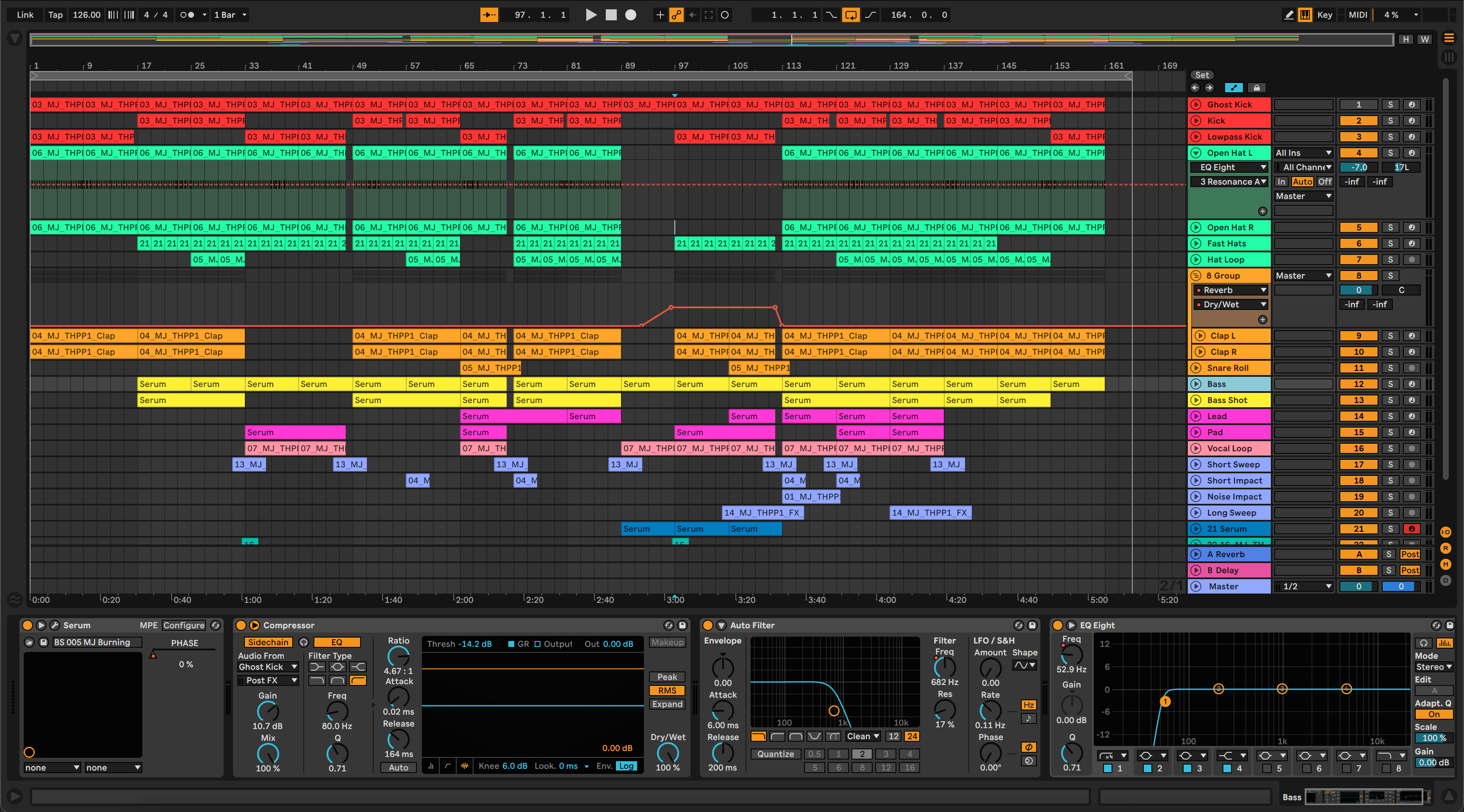Toggle track activator for Bass track
The image size is (1464, 812).
click(1358, 384)
